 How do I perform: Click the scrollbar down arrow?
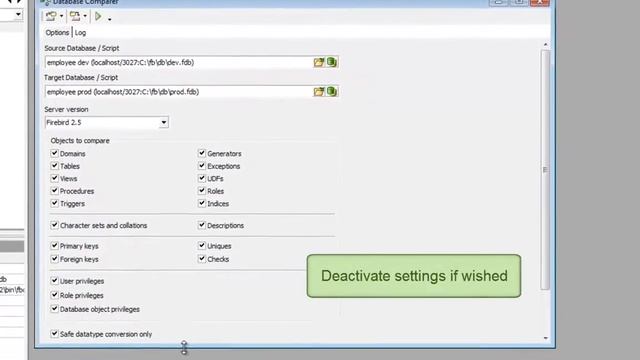(x=546, y=338)
